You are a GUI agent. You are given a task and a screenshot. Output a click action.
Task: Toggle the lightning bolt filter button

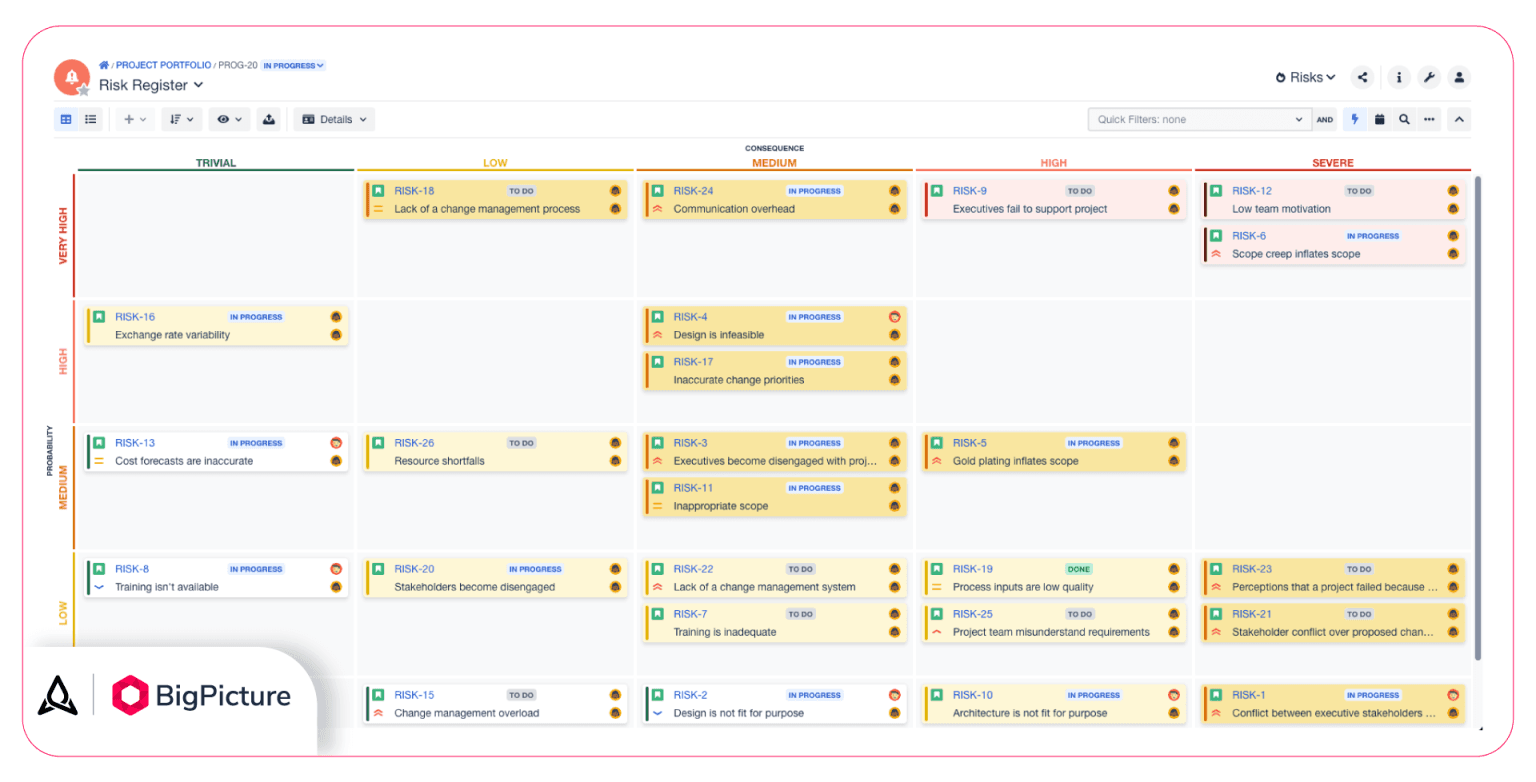pos(1355,119)
